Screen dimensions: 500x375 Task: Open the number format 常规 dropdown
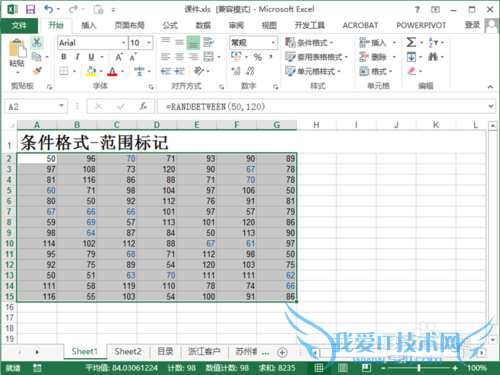273,43
